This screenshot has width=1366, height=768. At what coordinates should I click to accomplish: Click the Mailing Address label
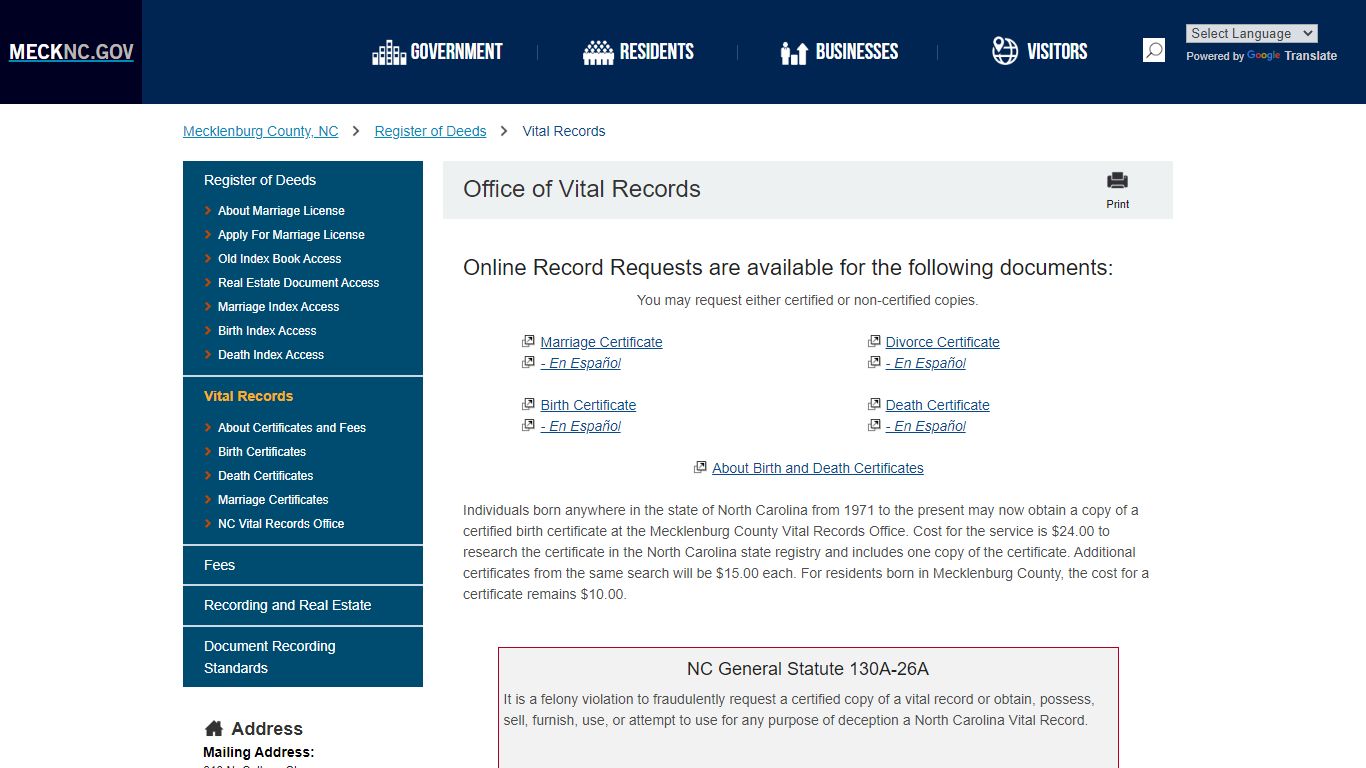[x=259, y=752]
